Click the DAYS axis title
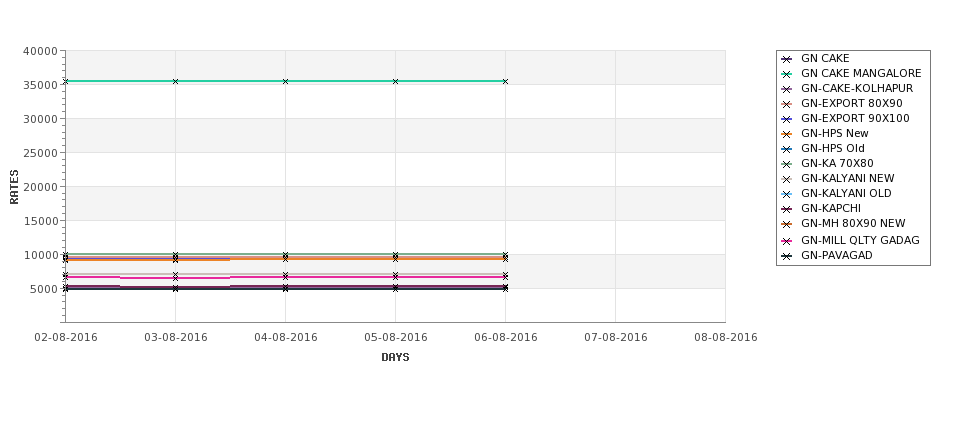This screenshot has height=429, width=975. pos(395,357)
